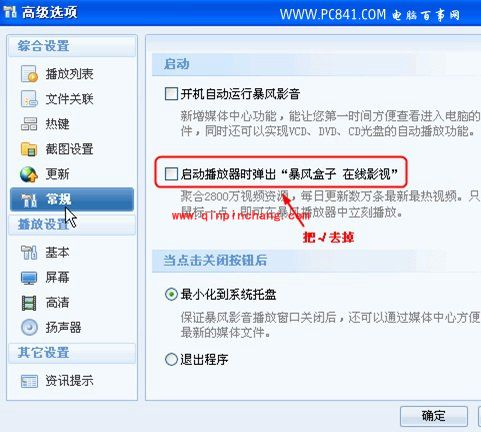The image size is (481, 432).
Task: Open the 扬声器 speaker icon
Action: tap(29, 328)
